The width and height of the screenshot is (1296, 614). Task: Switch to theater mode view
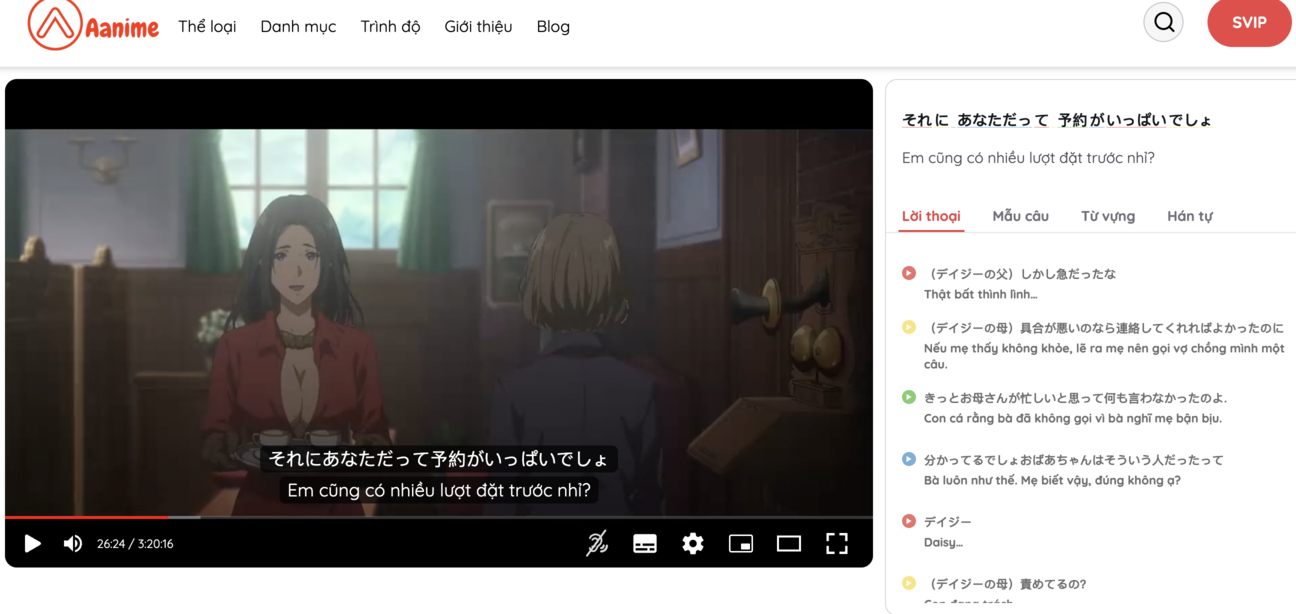789,543
